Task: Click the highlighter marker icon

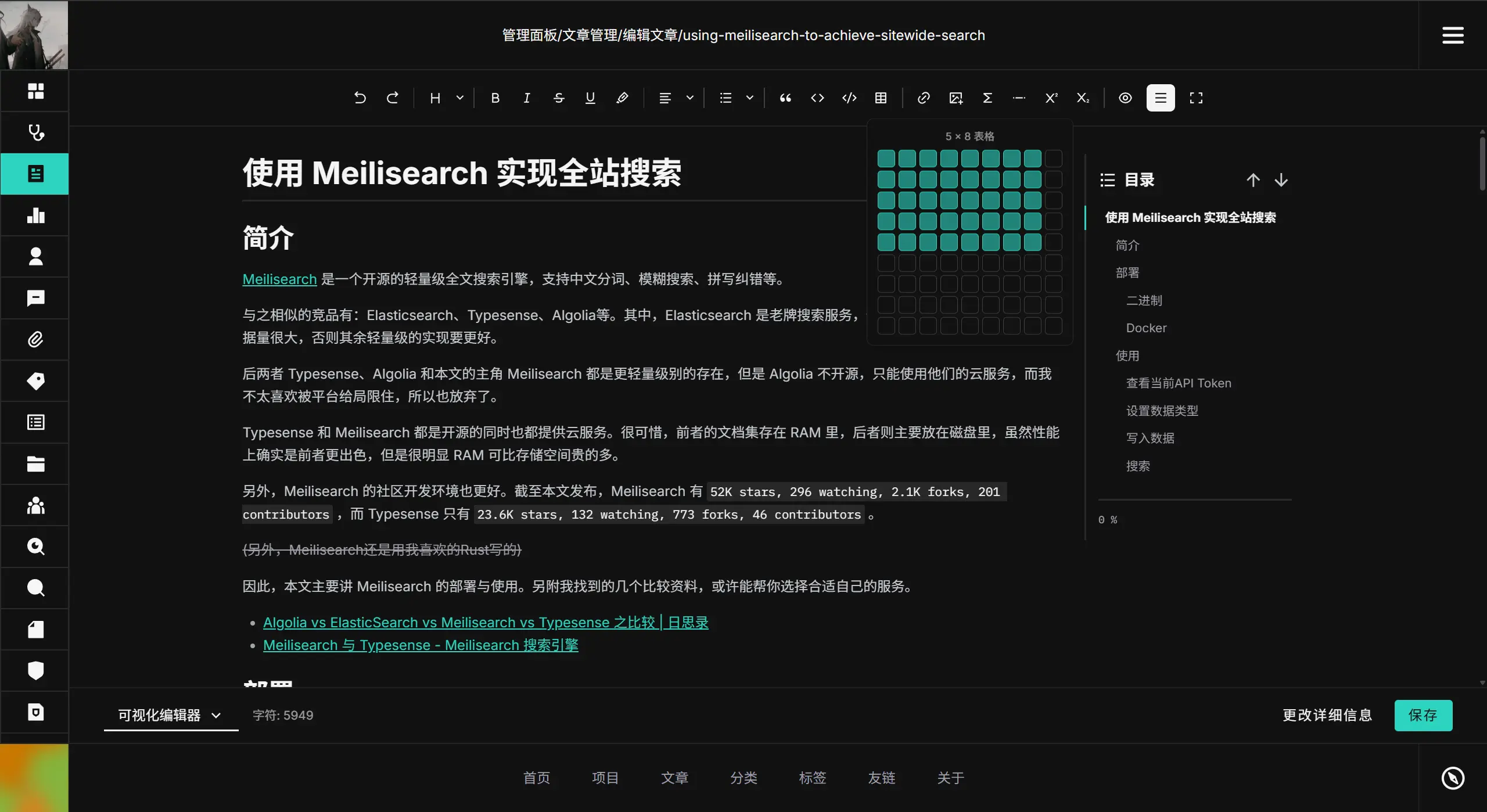Action: (622, 98)
